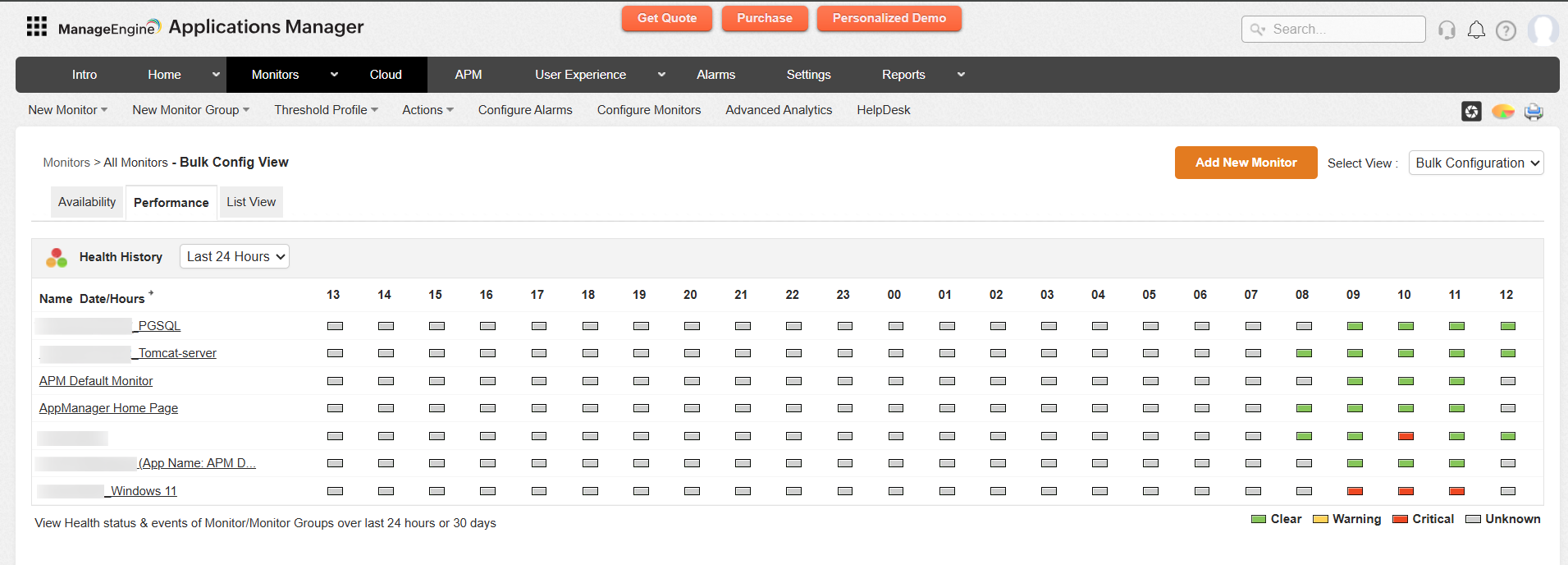This screenshot has width=1568, height=565.
Task: Expand the Monitors menu arrow
Action: coord(334,75)
